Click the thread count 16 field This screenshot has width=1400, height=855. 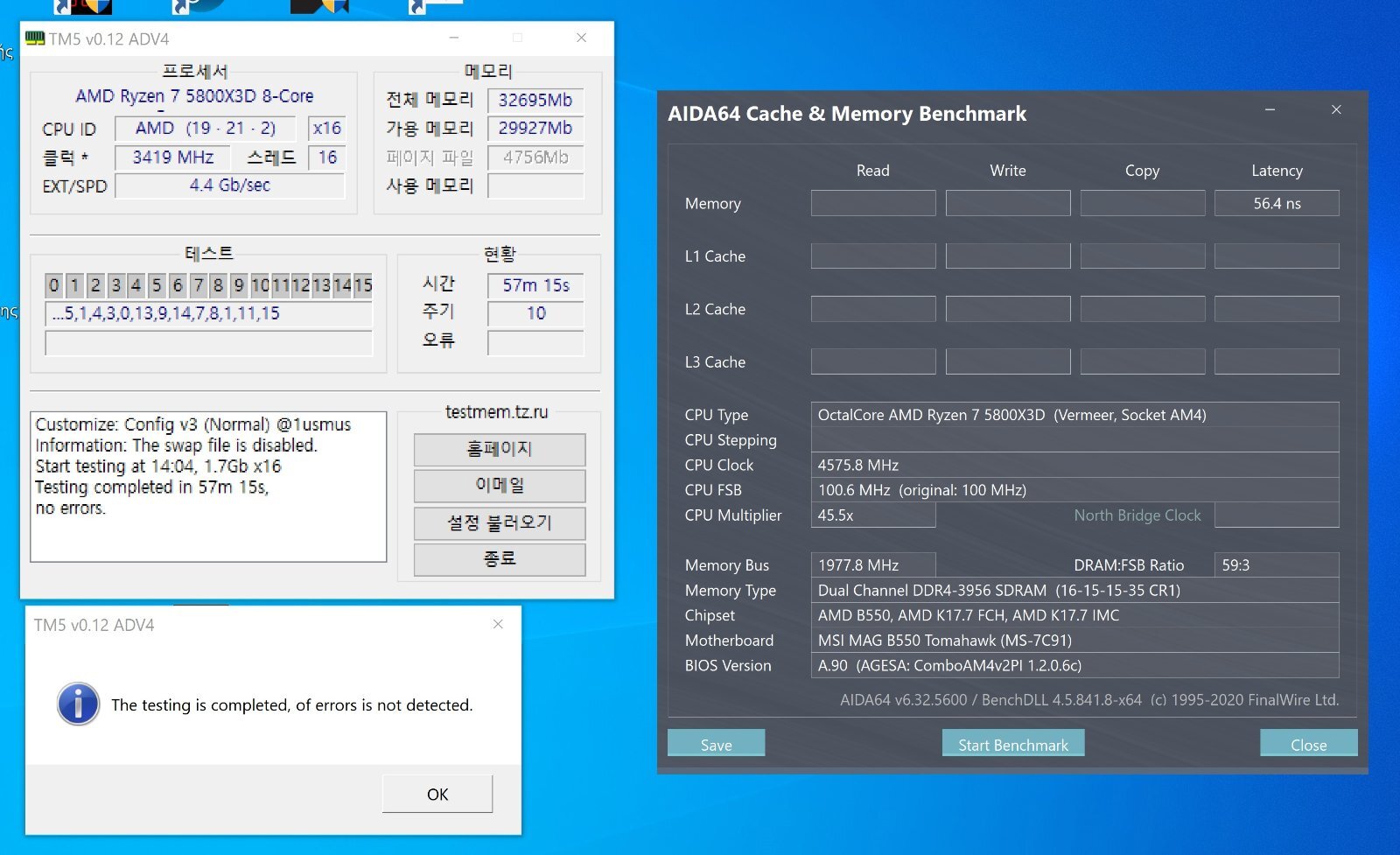click(x=327, y=158)
